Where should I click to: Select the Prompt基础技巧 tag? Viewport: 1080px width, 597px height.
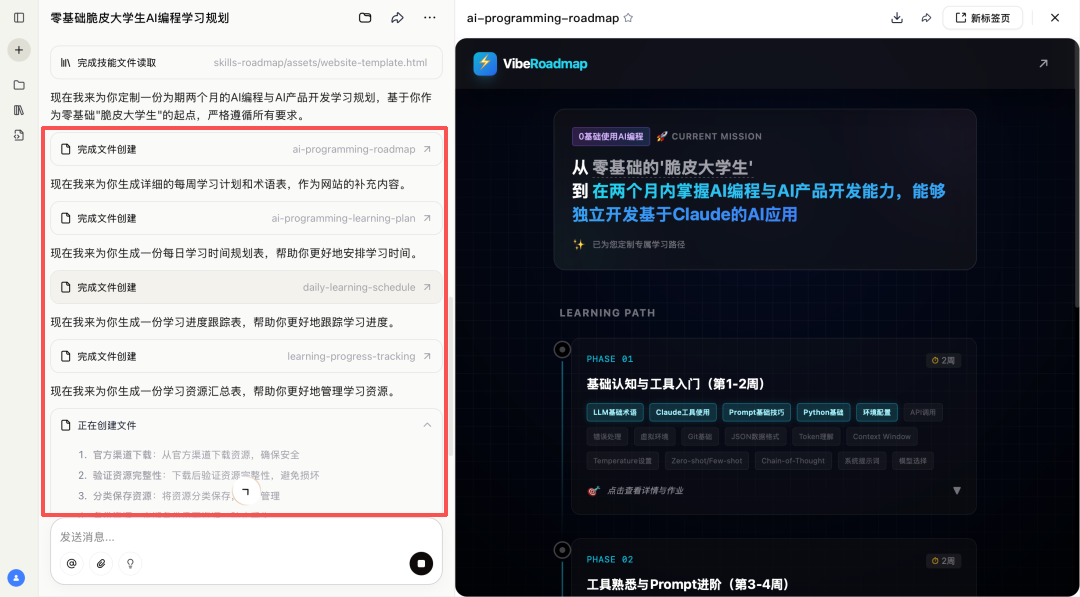tap(756, 412)
